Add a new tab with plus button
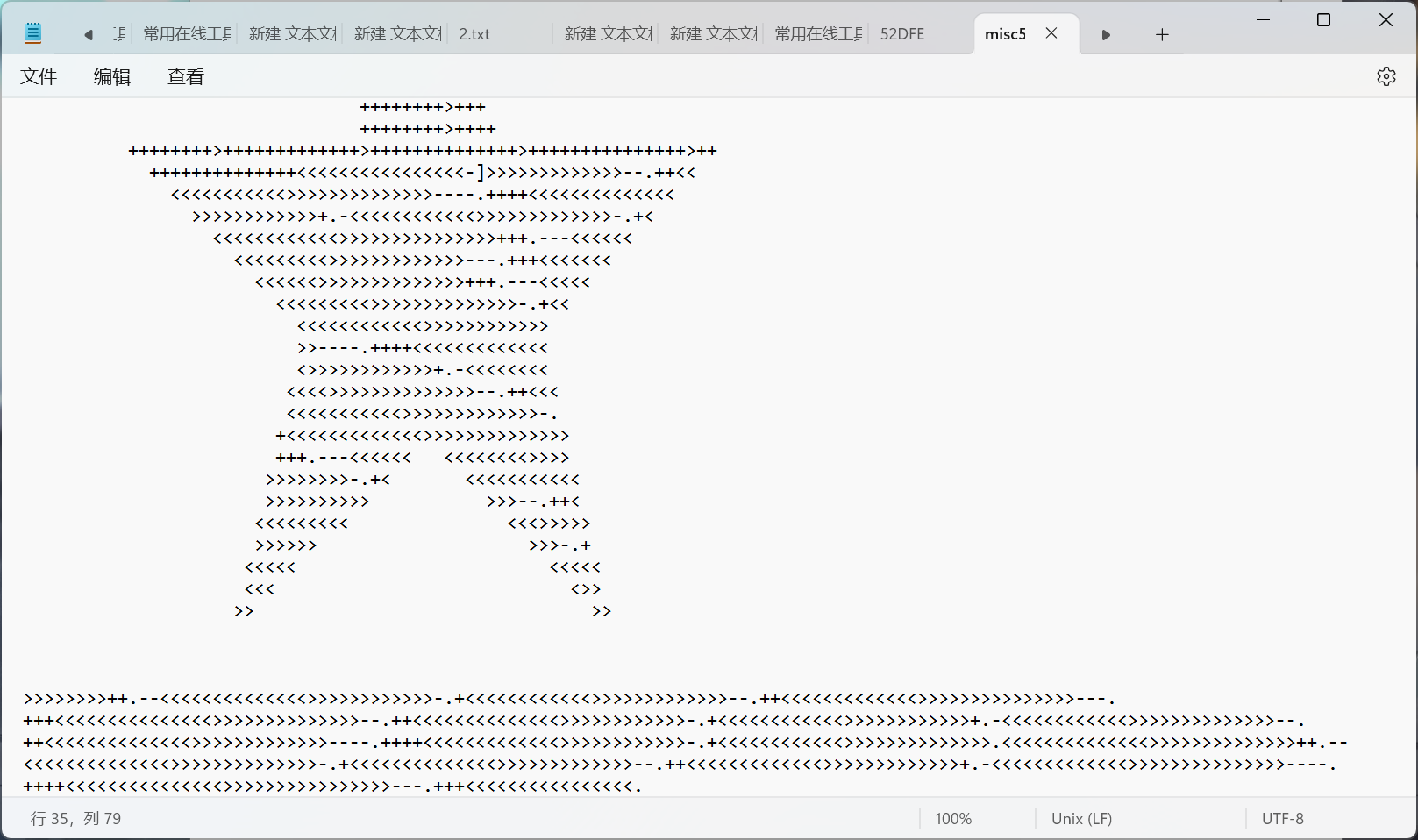Screen dimensions: 1418x840 (1162, 35)
